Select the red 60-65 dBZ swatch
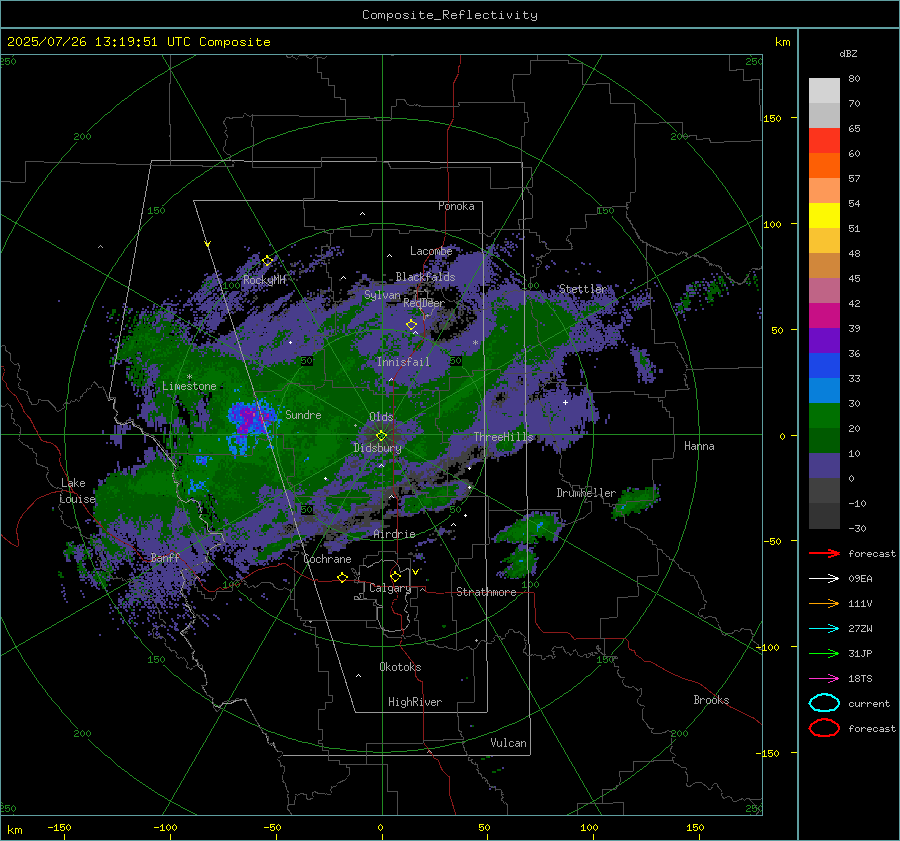This screenshot has height=841, width=900. [x=824, y=141]
